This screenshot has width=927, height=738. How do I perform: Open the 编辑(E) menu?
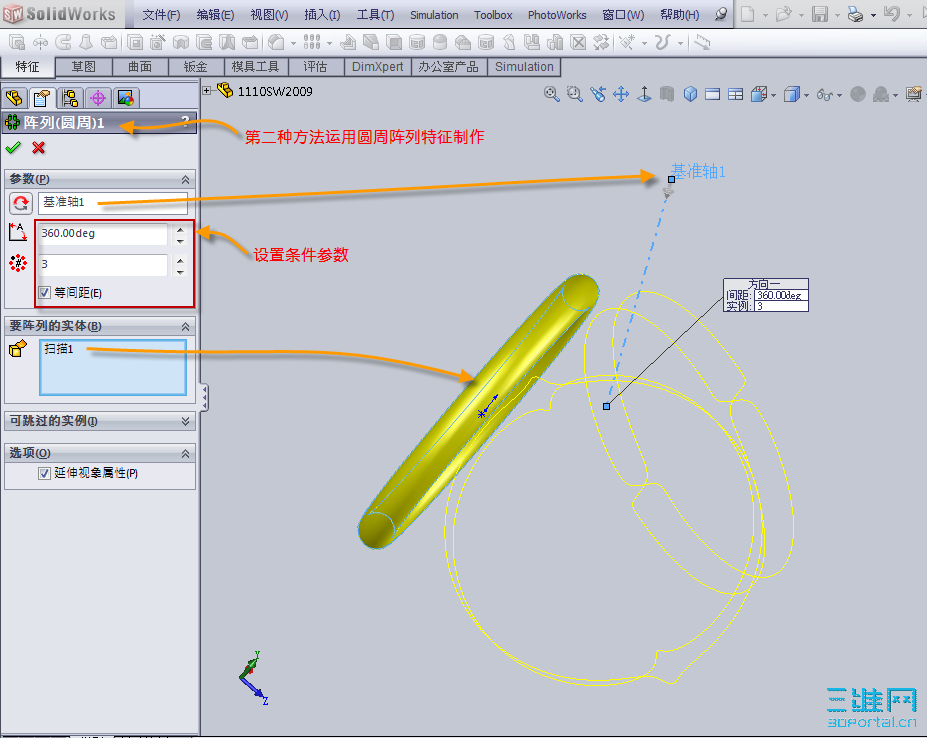pos(215,15)
